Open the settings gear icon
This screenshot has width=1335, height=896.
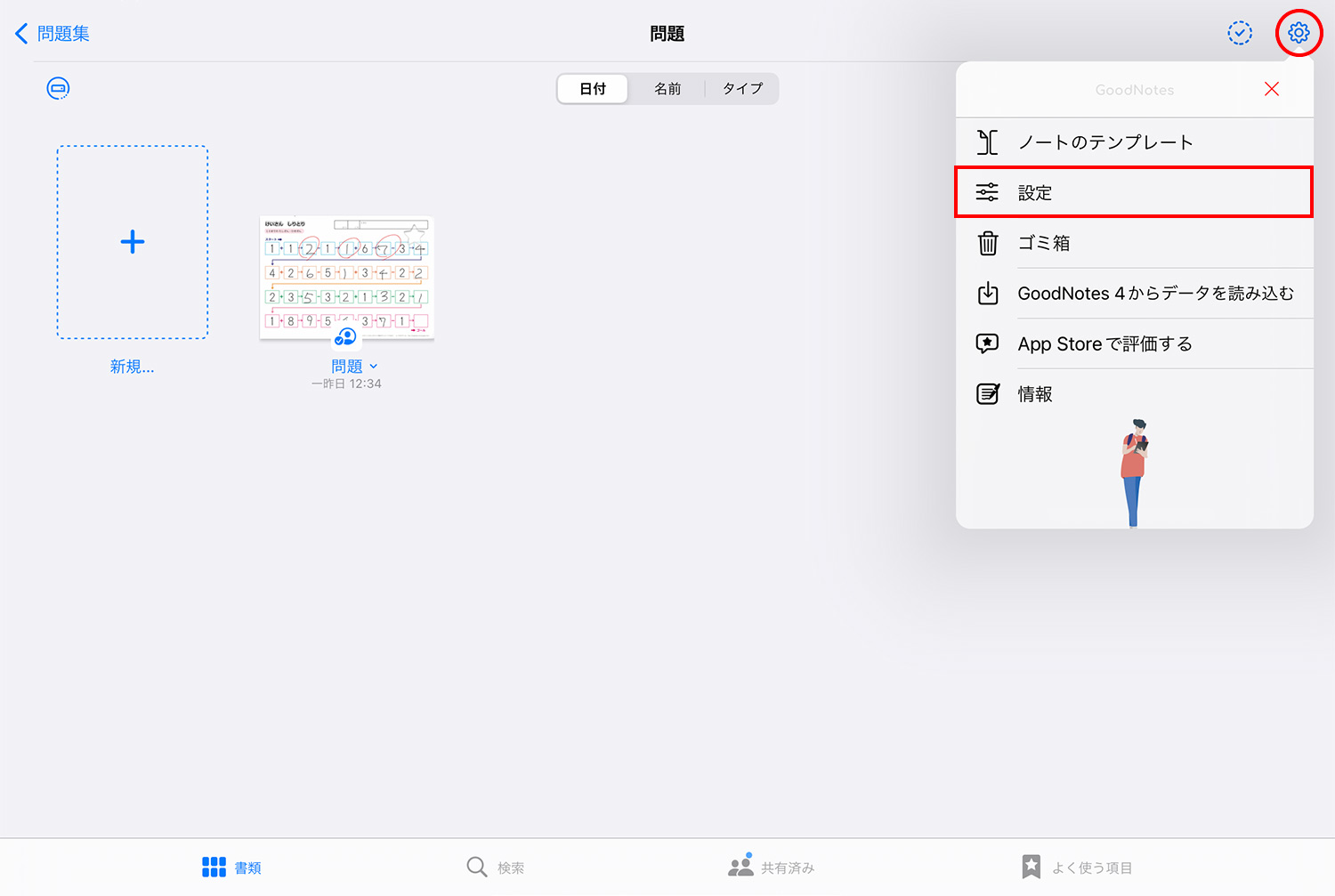tap(1299, 33)
